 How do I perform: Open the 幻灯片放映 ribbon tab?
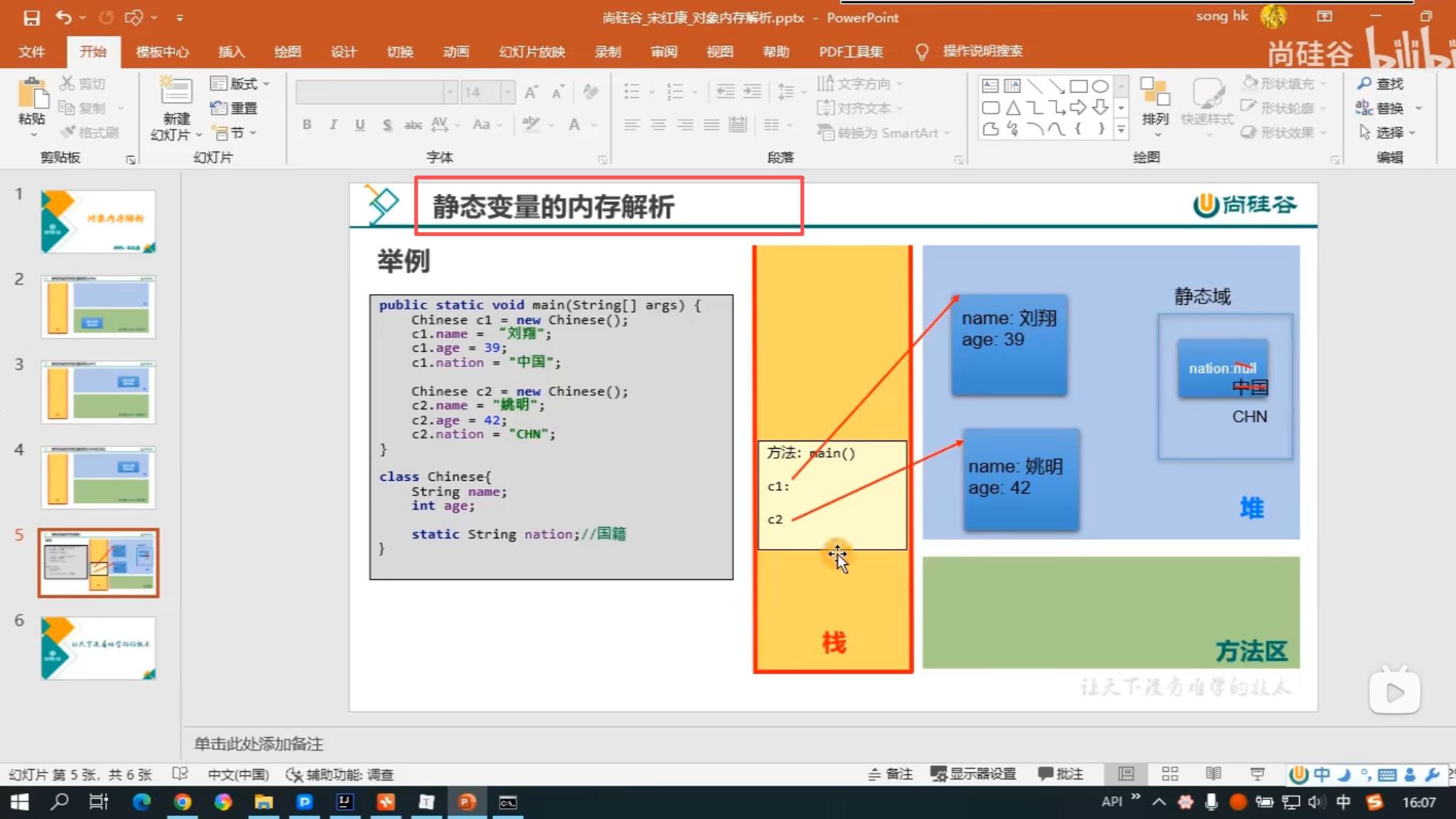(532, 52)
